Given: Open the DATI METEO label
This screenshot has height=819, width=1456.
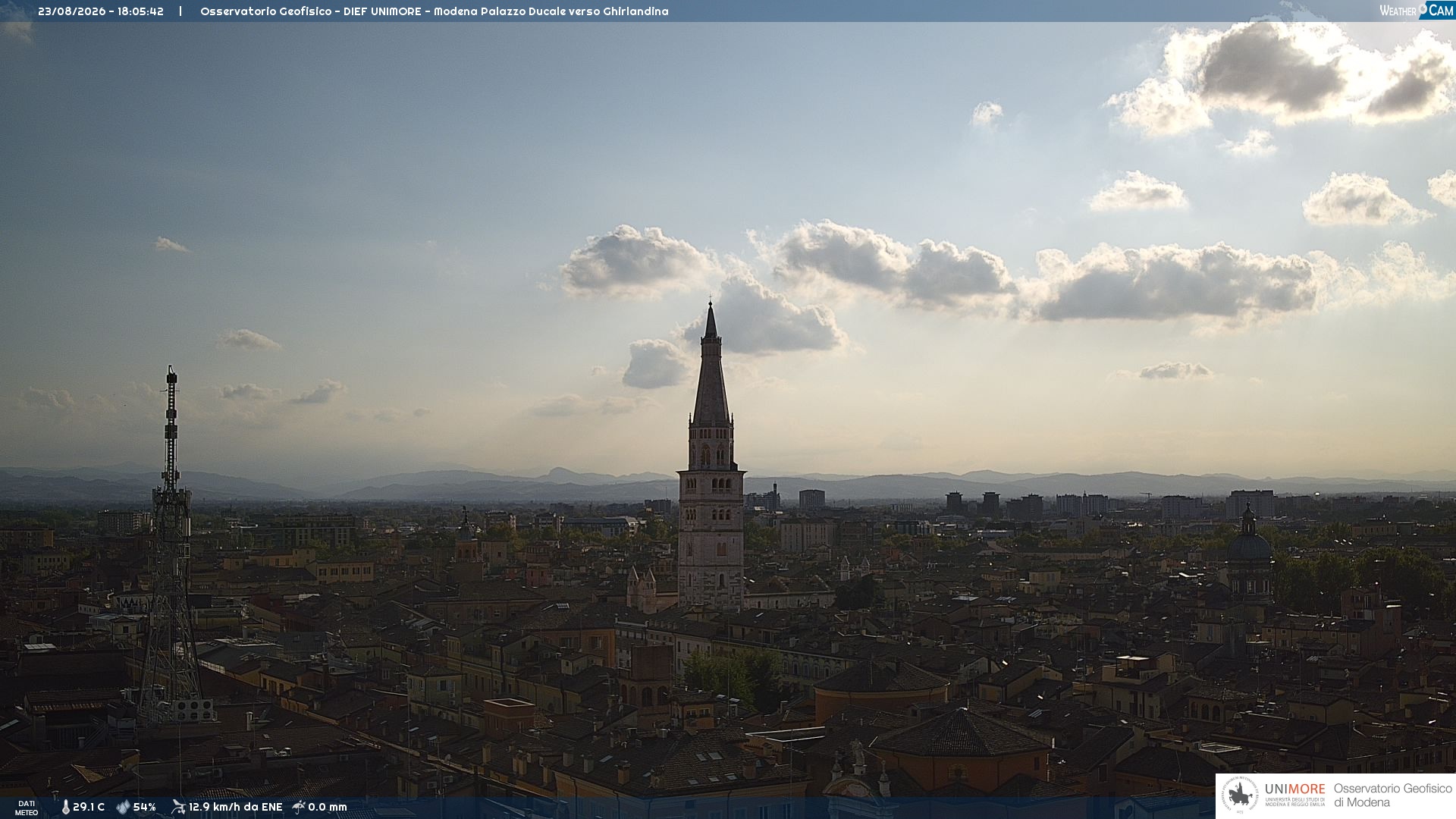Looking at the screenshot, I should (27, 808).
